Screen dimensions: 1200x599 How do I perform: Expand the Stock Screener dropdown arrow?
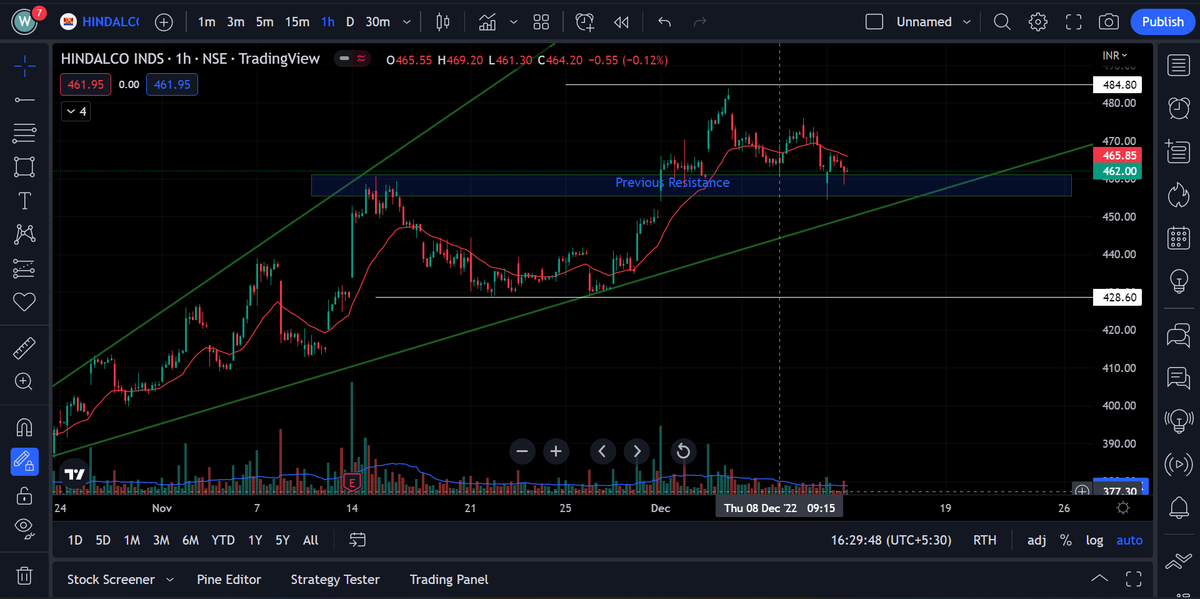click(170, 579)
